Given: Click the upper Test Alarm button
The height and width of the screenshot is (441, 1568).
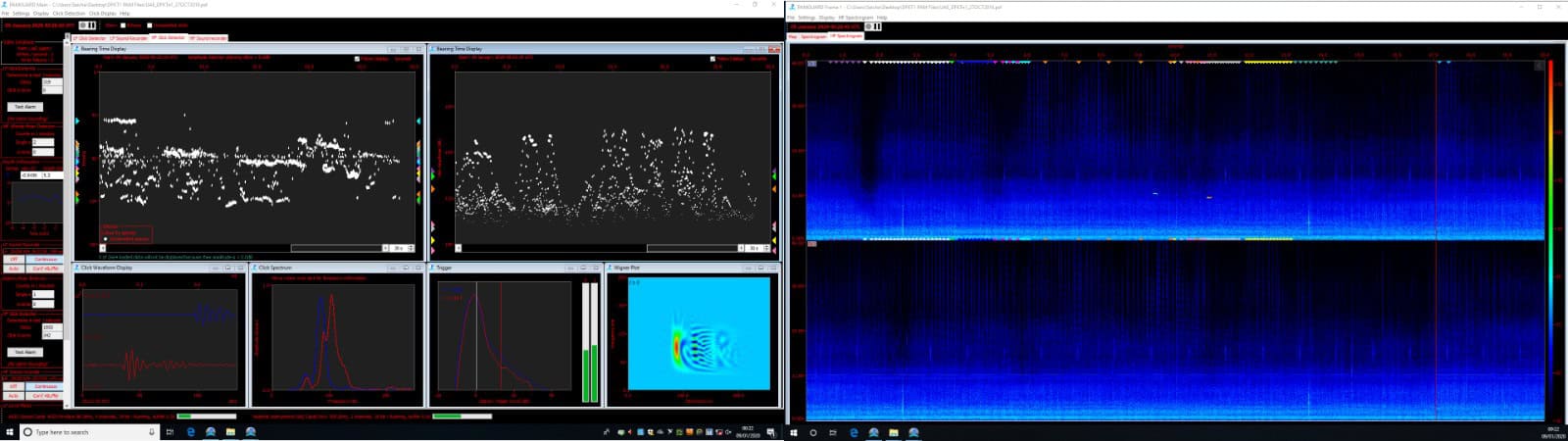Looking at the screenshot, I should 25,107.
